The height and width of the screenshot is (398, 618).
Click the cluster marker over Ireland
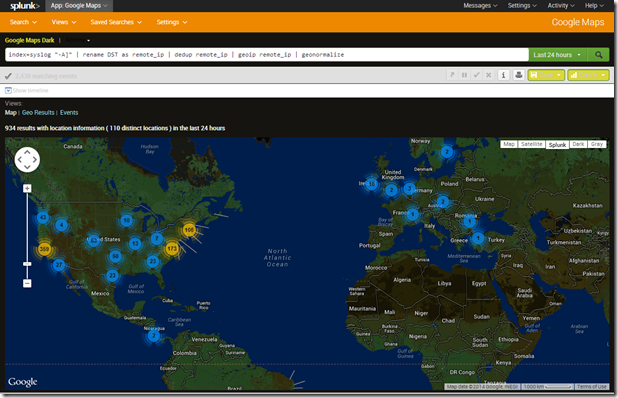372,184
